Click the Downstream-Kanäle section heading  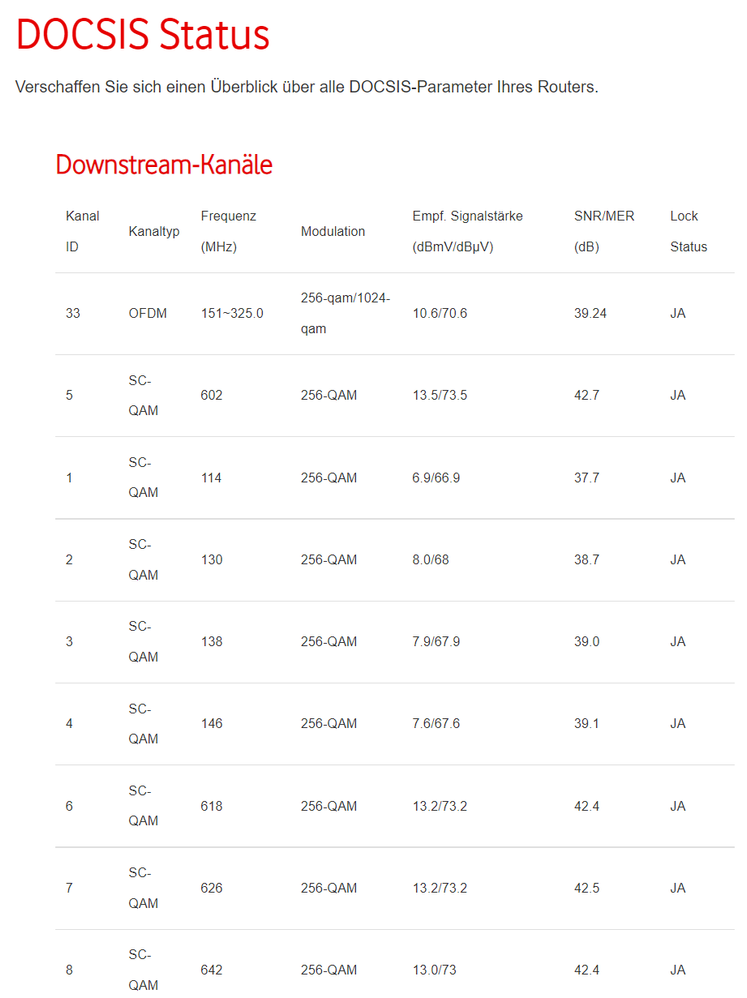coord(164,164)
